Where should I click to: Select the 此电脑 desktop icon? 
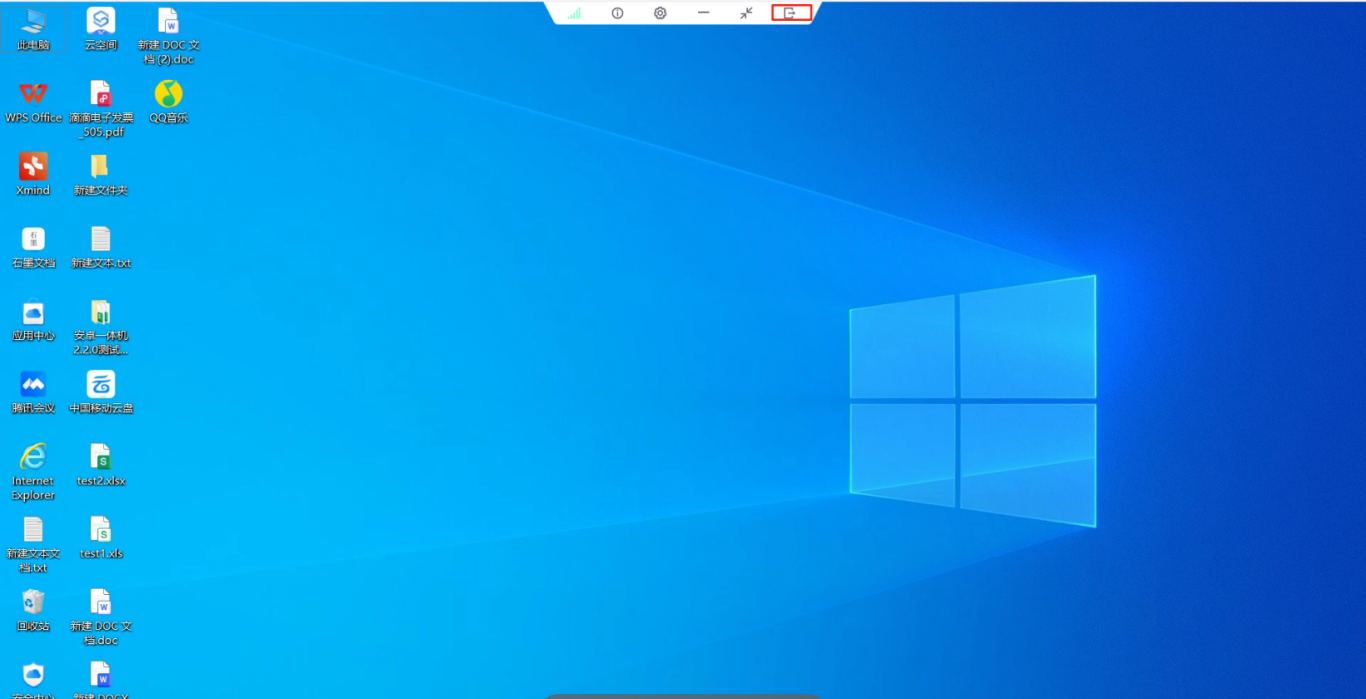pyautogui.click(x=33, y=29)
